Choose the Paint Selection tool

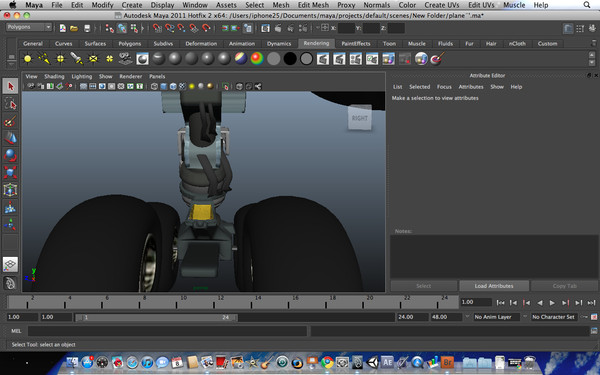(10, 121)
